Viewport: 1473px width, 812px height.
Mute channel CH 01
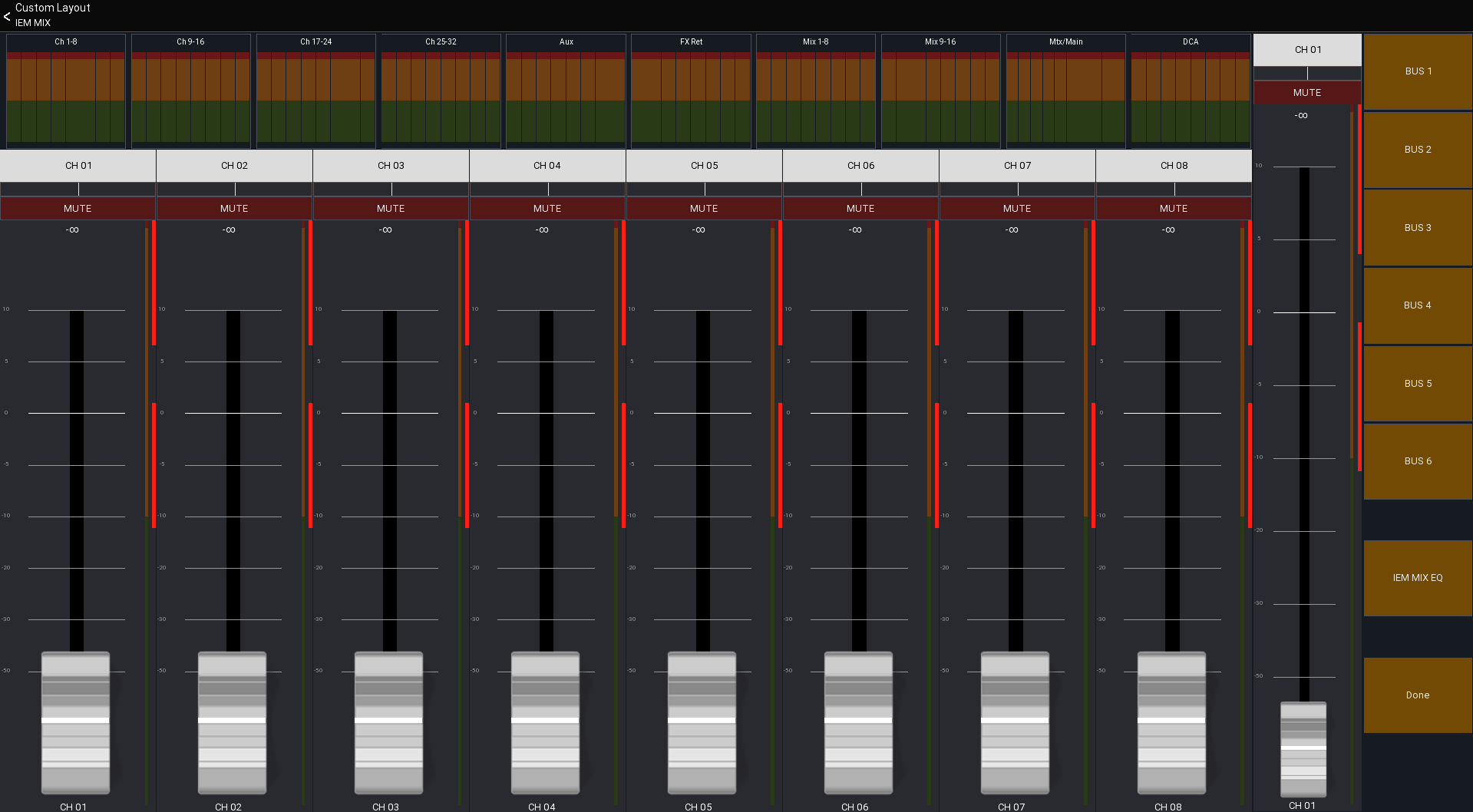(77, 208)
